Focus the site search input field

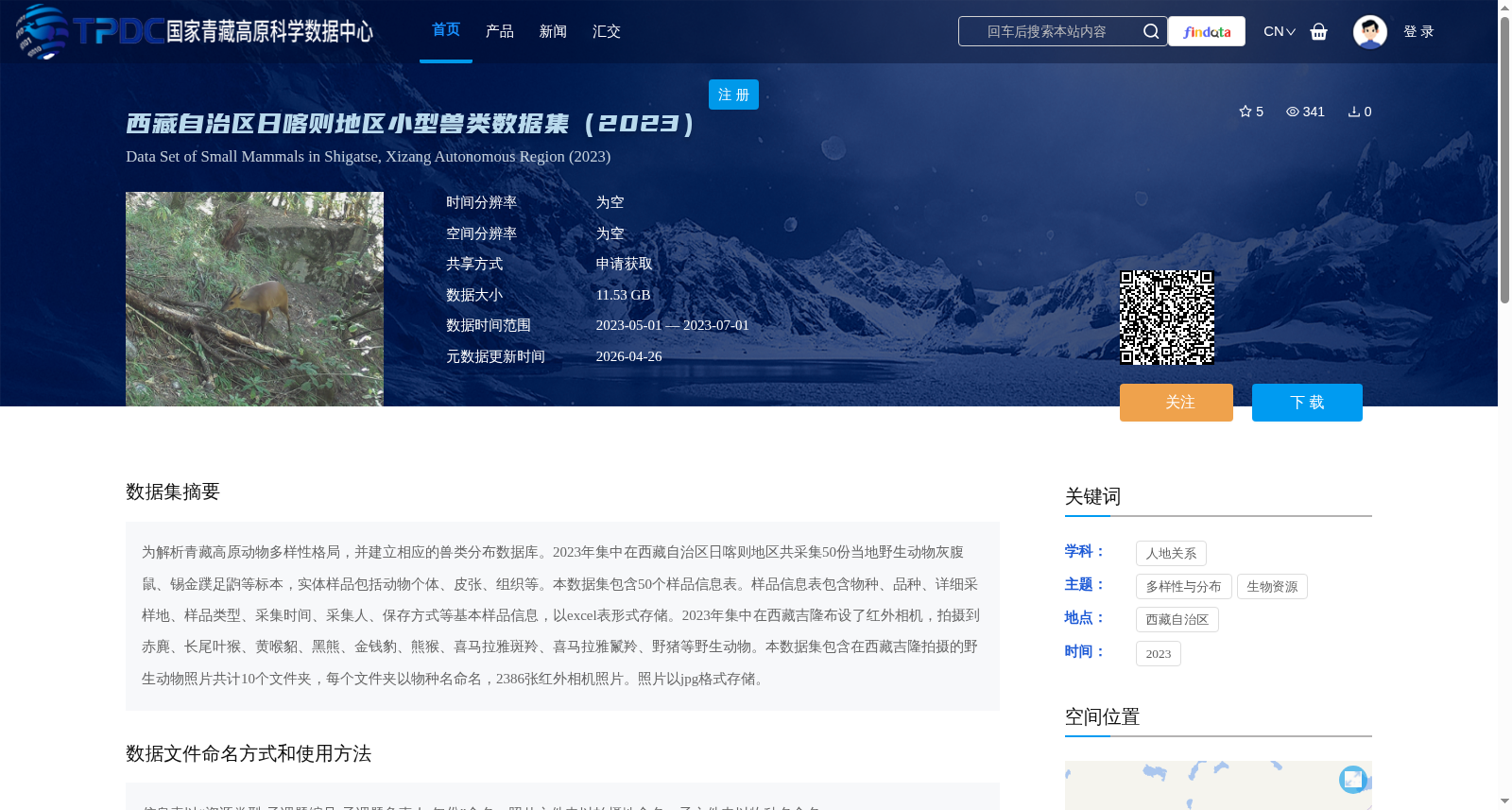[x=1047, y=31]
